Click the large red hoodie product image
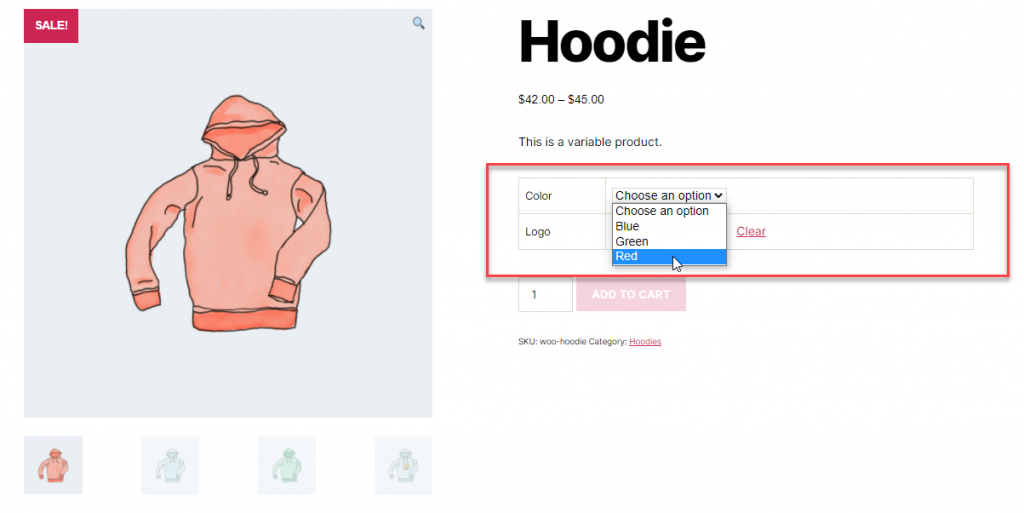This screenshot has height=513, width=1024. pyautogui.click(x=228, y=213)
